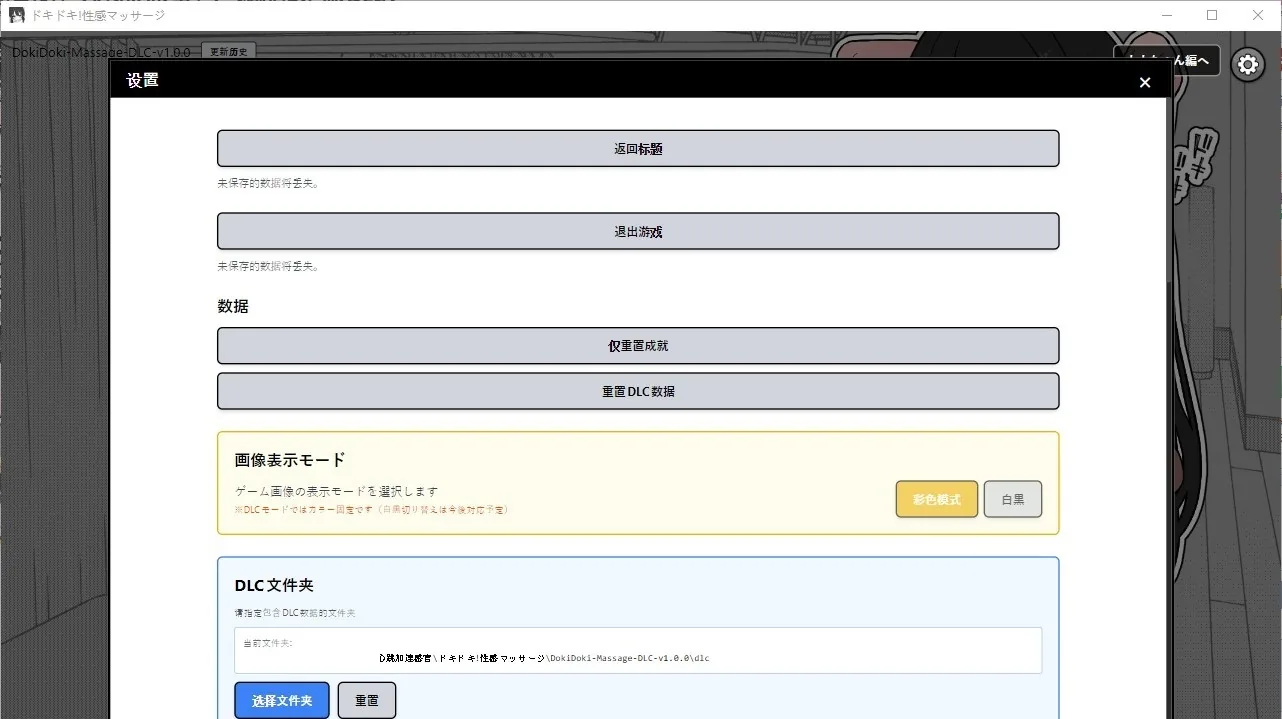The height and width of the screenshot is (719, 1282).
Task: Click the 重置DLC数据 button
Action: pos(638,391)
